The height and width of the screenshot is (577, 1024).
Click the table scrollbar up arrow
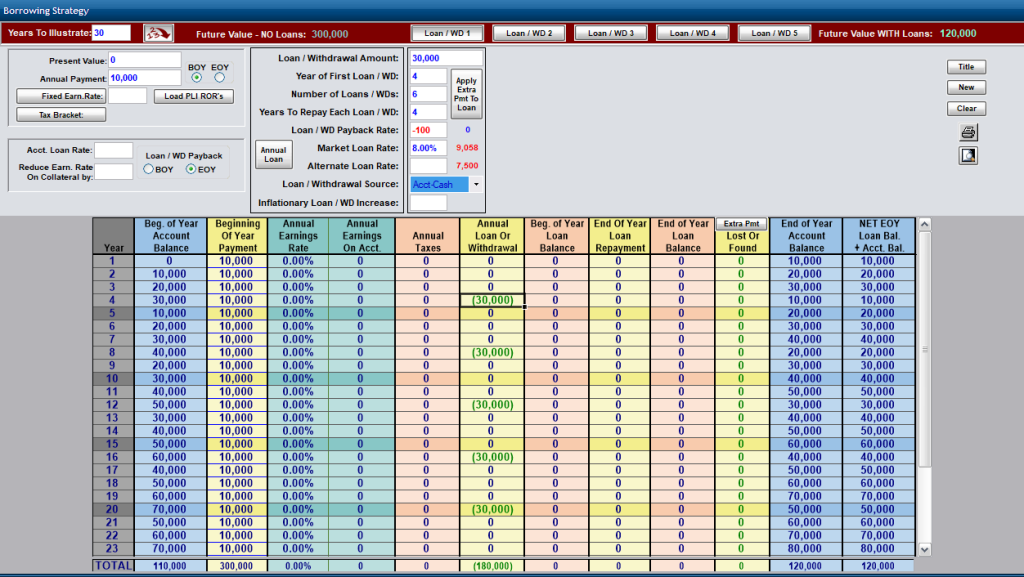(x=924, y=225)
